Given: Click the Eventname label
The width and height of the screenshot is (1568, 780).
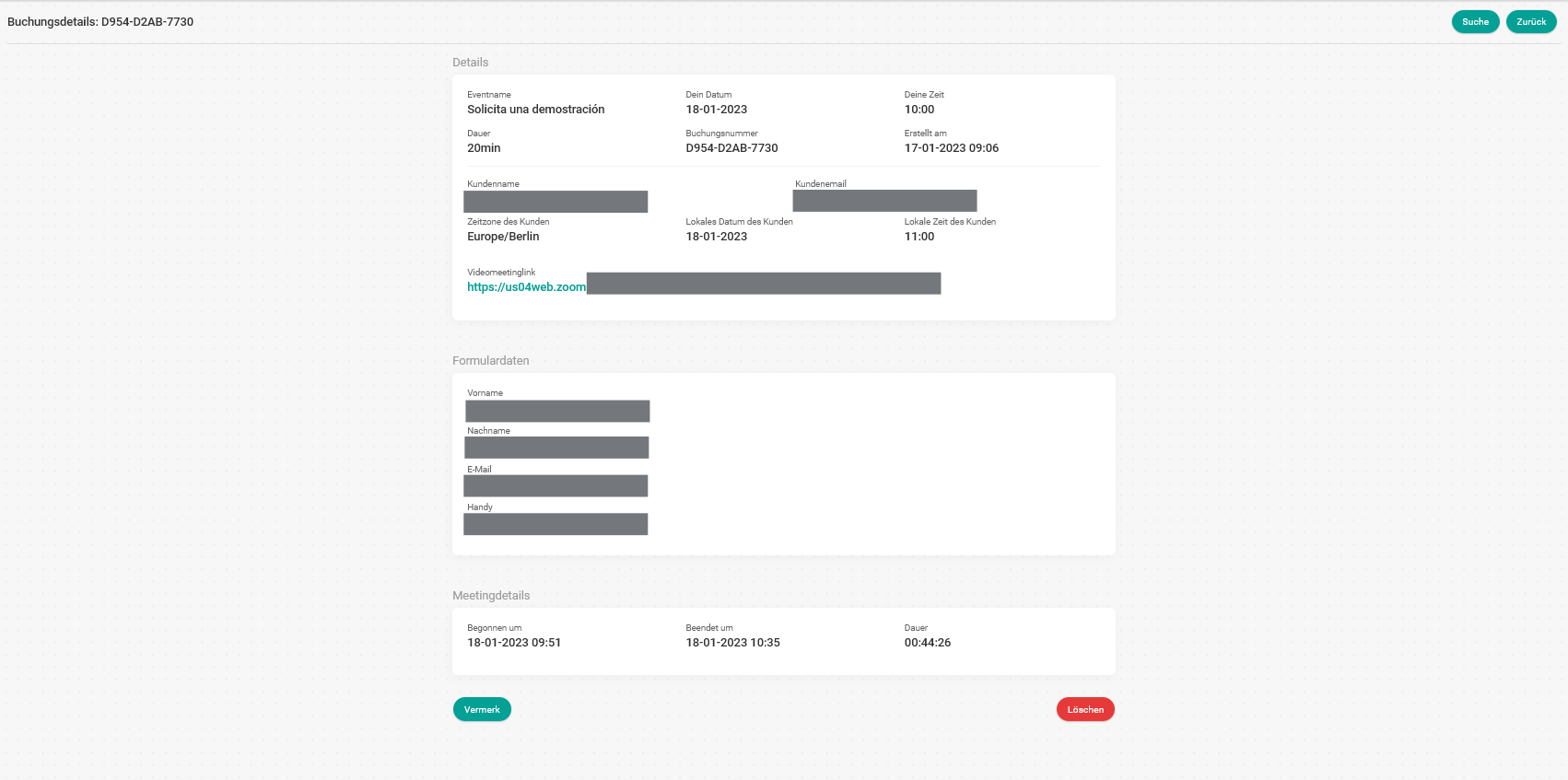Looking at the screenshot, I should tap(489, 95).
